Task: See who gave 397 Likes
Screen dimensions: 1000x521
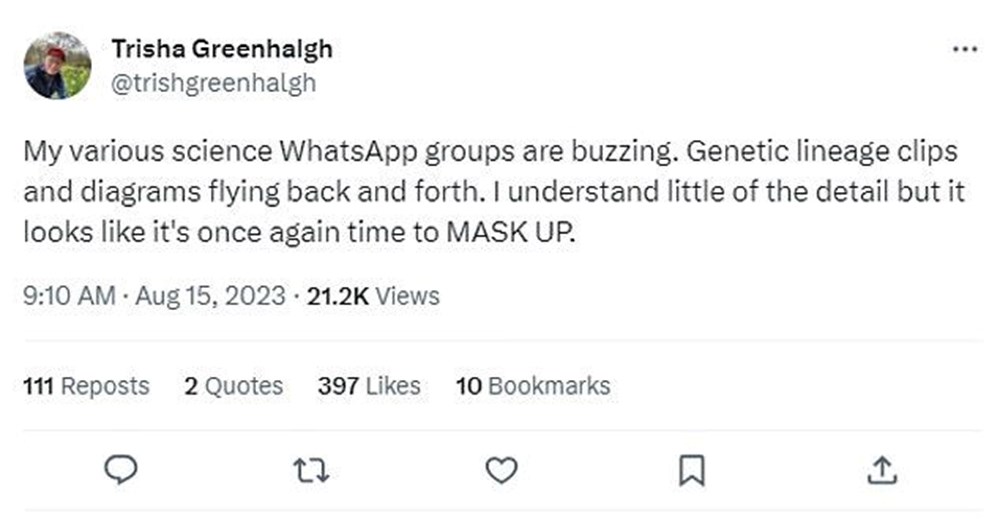Action: (369, 386)
